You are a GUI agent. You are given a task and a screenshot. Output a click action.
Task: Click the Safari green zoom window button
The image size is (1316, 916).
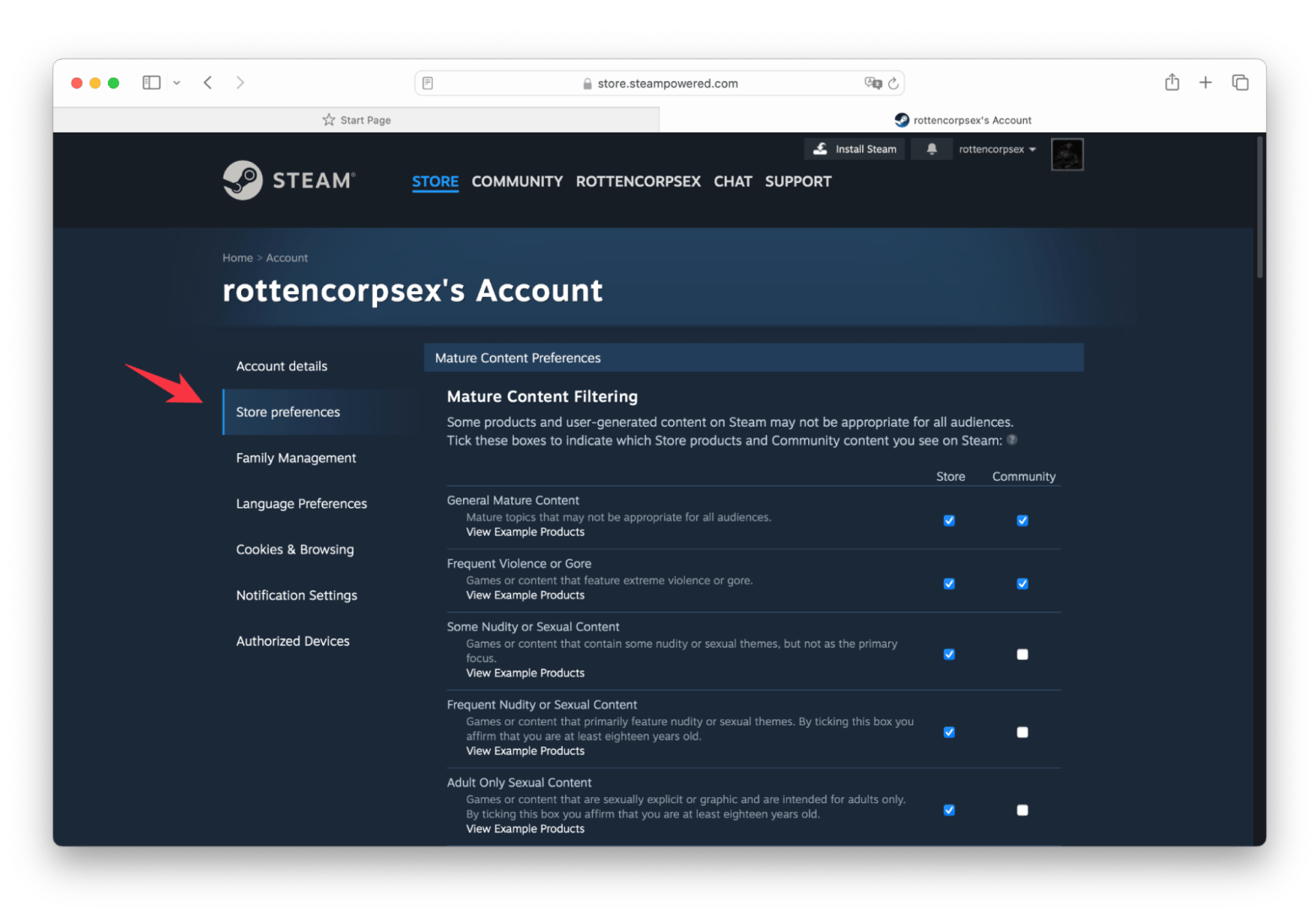pyautogui.click(x=114, y=83)
